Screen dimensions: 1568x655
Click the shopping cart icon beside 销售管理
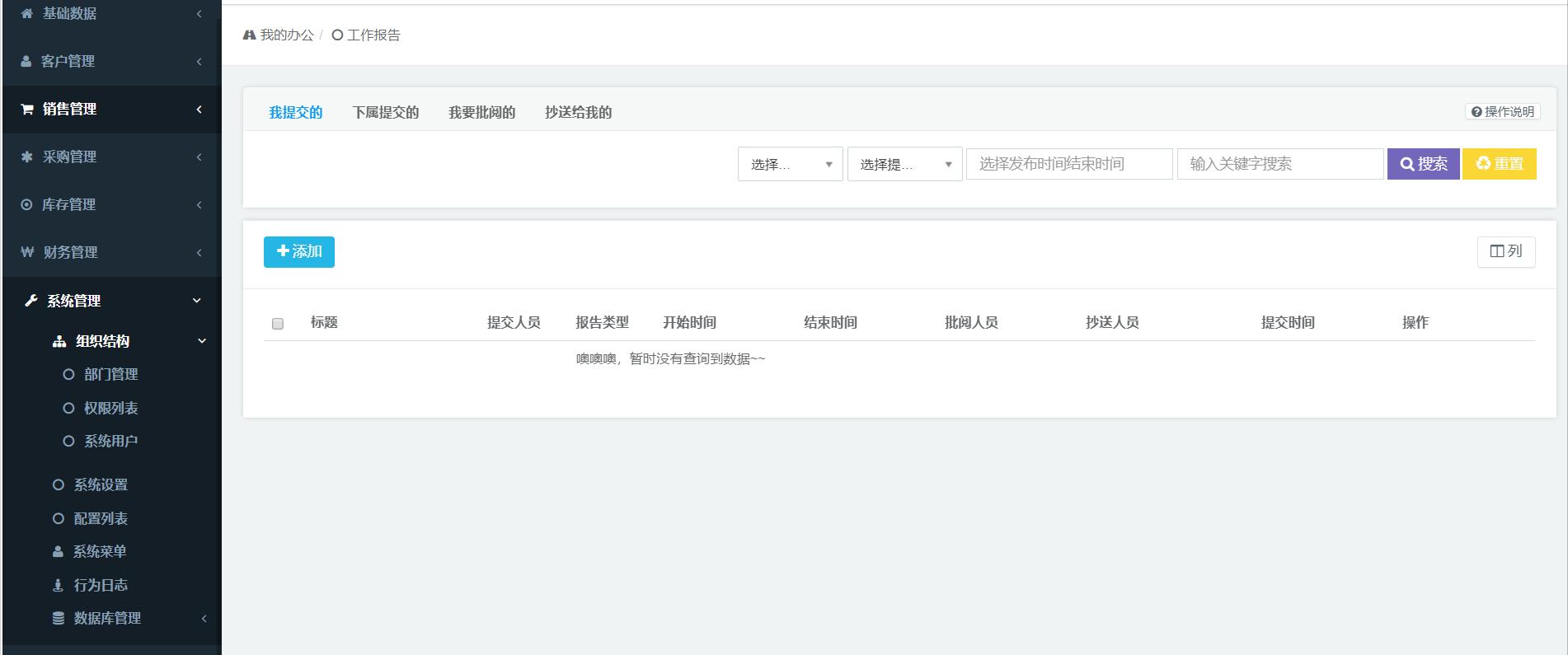(x=27, y=110)
